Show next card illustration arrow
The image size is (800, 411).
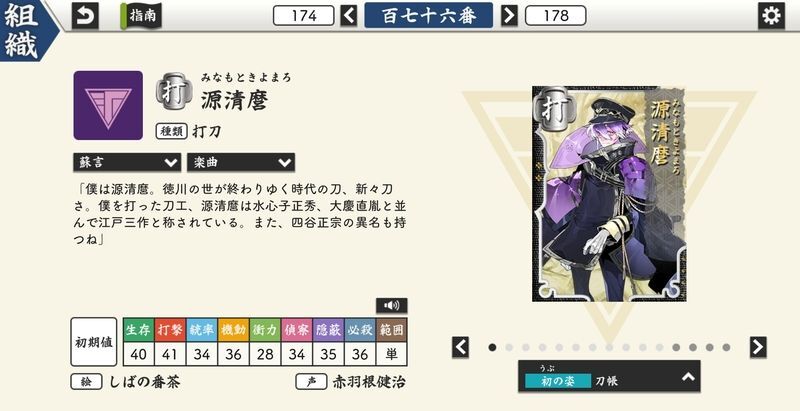pos(758,347)
